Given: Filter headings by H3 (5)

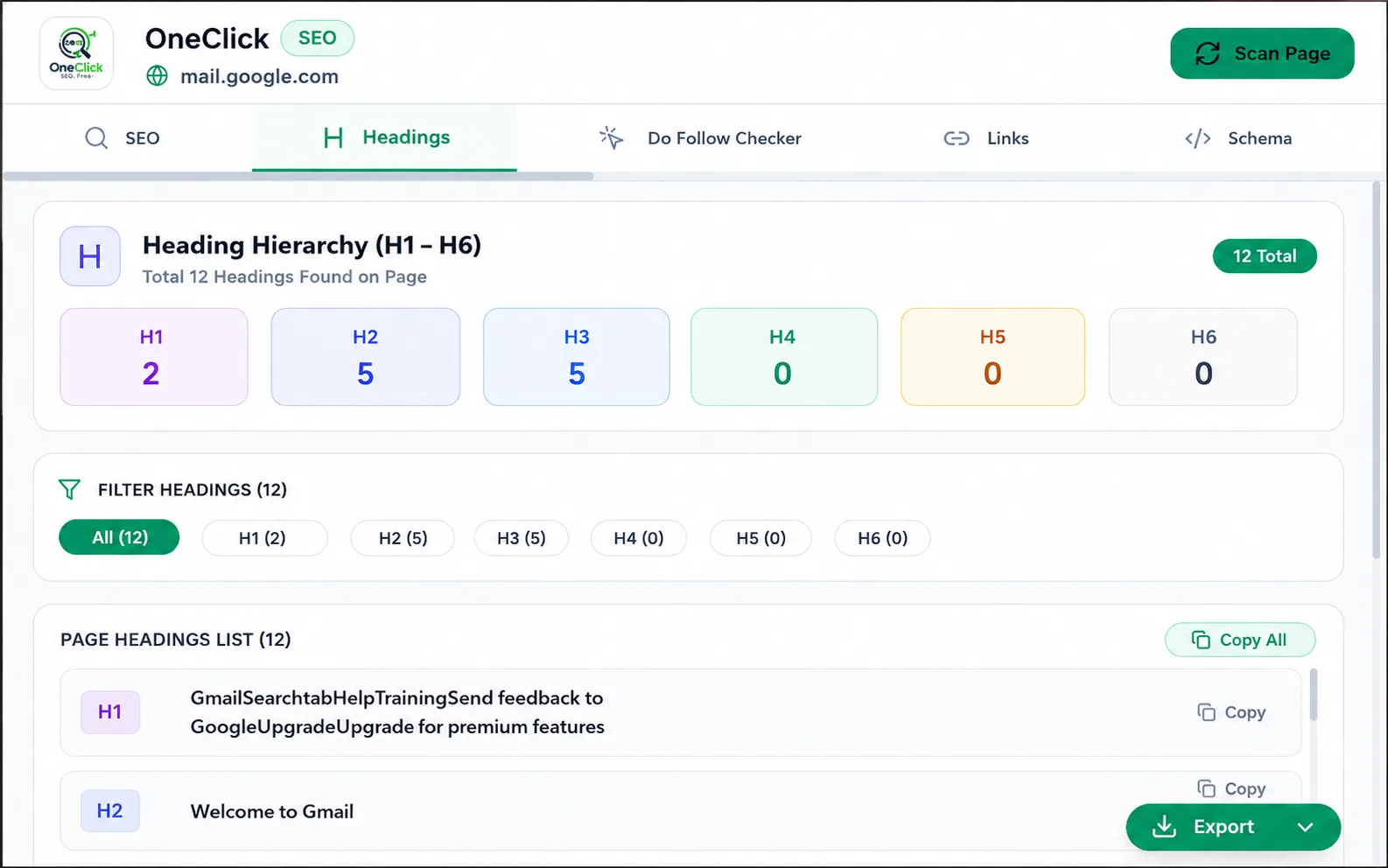Looking at the screenshot, I should coord(522,538).
